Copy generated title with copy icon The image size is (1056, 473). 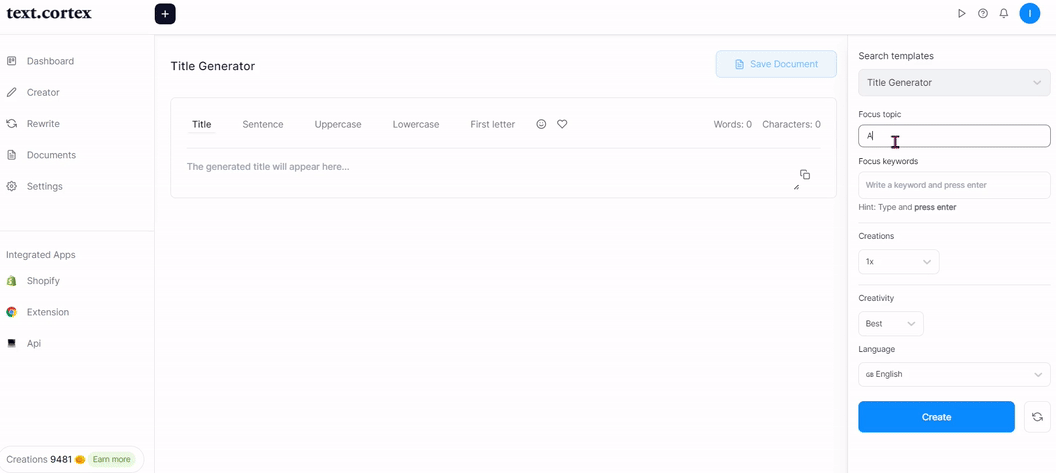click(805, 175)
